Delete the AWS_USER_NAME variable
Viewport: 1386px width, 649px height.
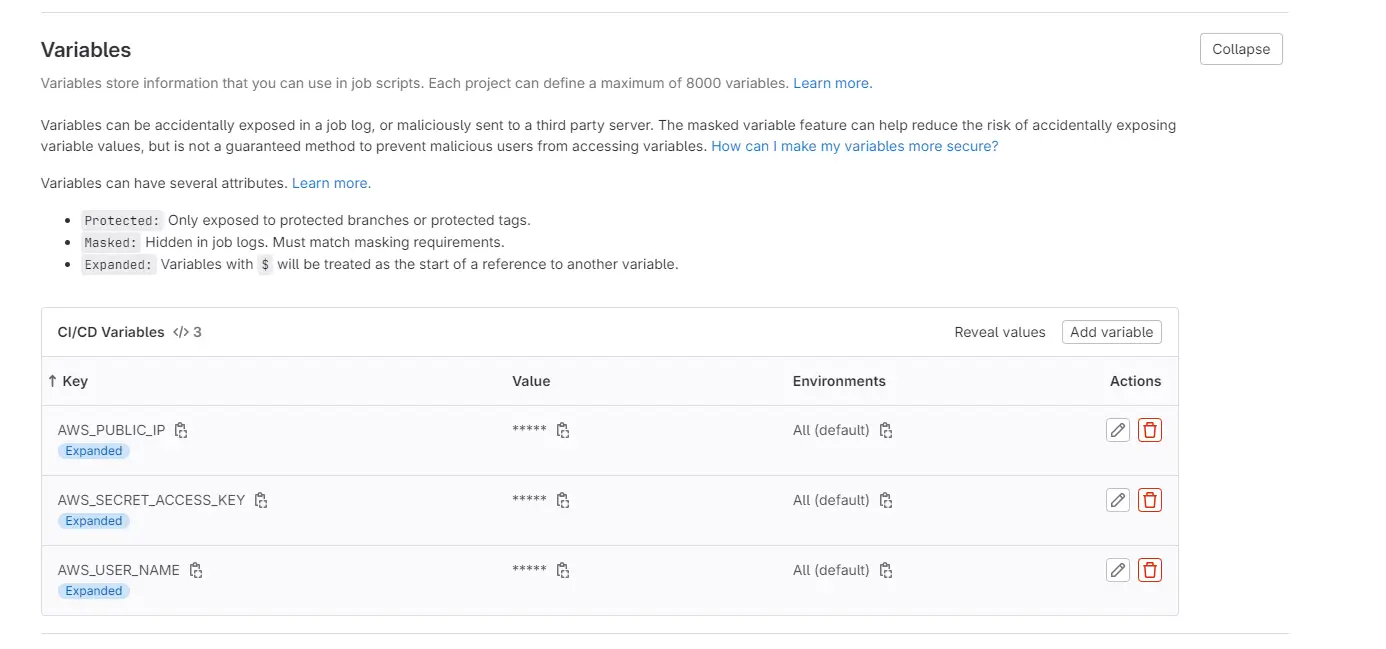1149,569
